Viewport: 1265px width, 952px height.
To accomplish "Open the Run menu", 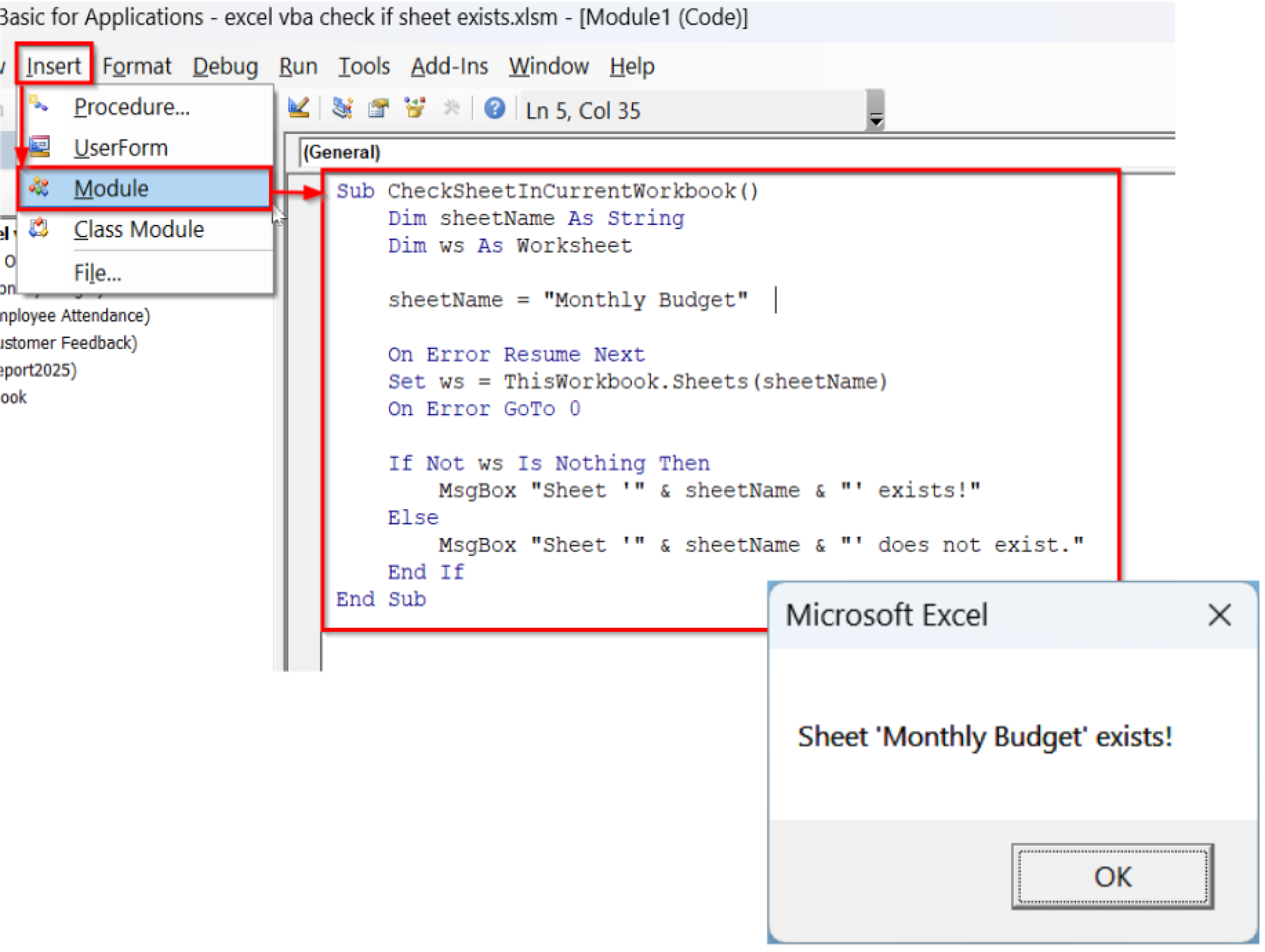I will pyautogui.click(x=298, y=66).
